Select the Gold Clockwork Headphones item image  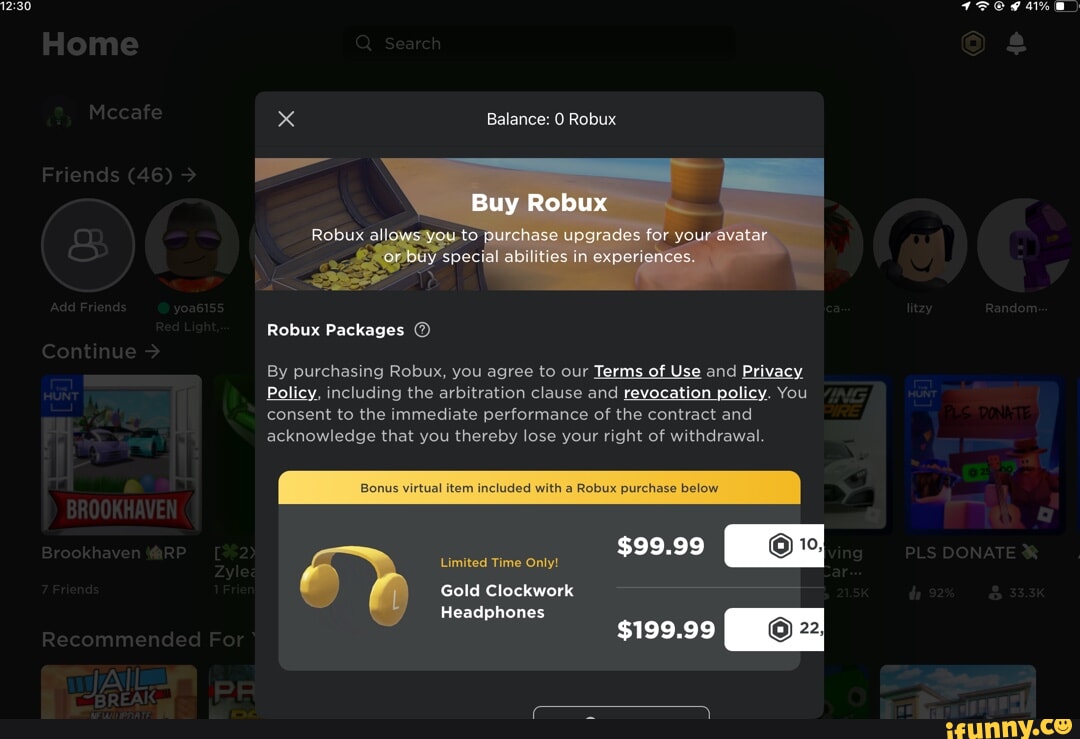coord(354,586)
